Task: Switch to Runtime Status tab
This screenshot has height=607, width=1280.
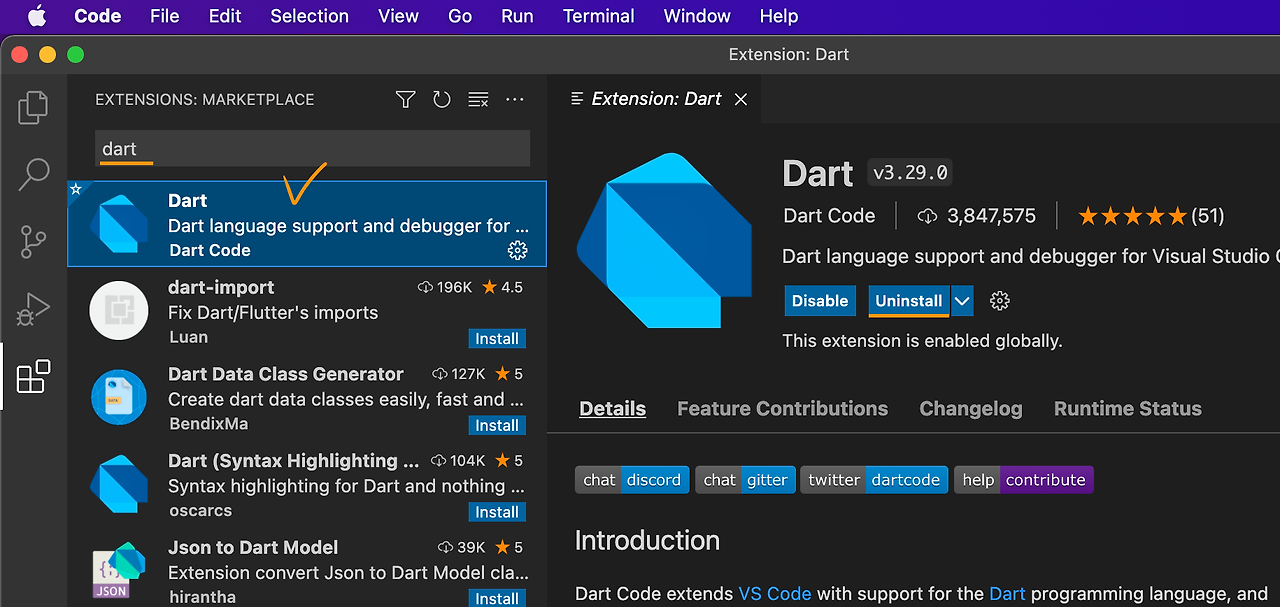Action: click(1128, 408)
